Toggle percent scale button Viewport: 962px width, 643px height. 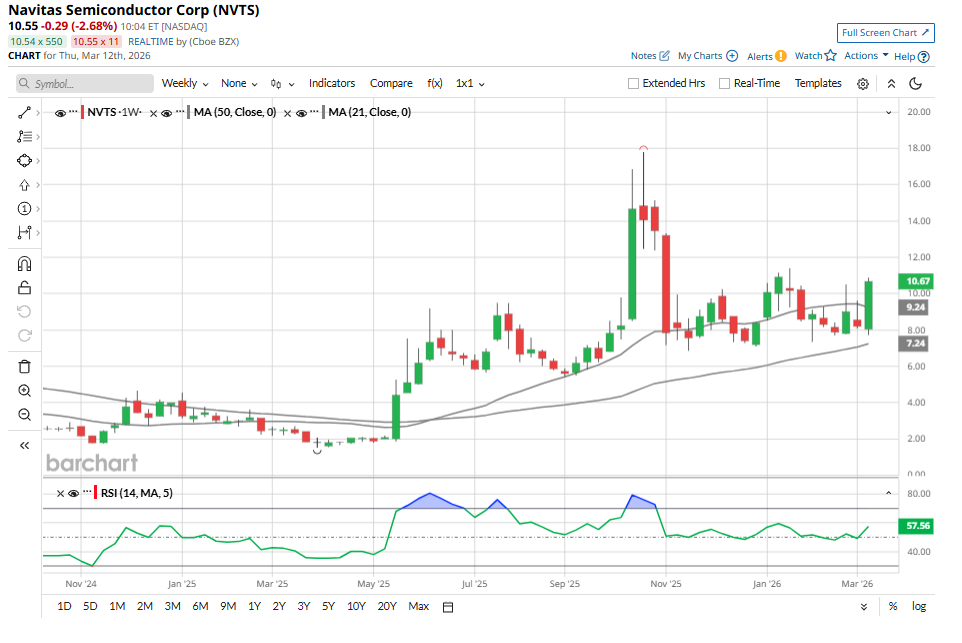(893, 607)
